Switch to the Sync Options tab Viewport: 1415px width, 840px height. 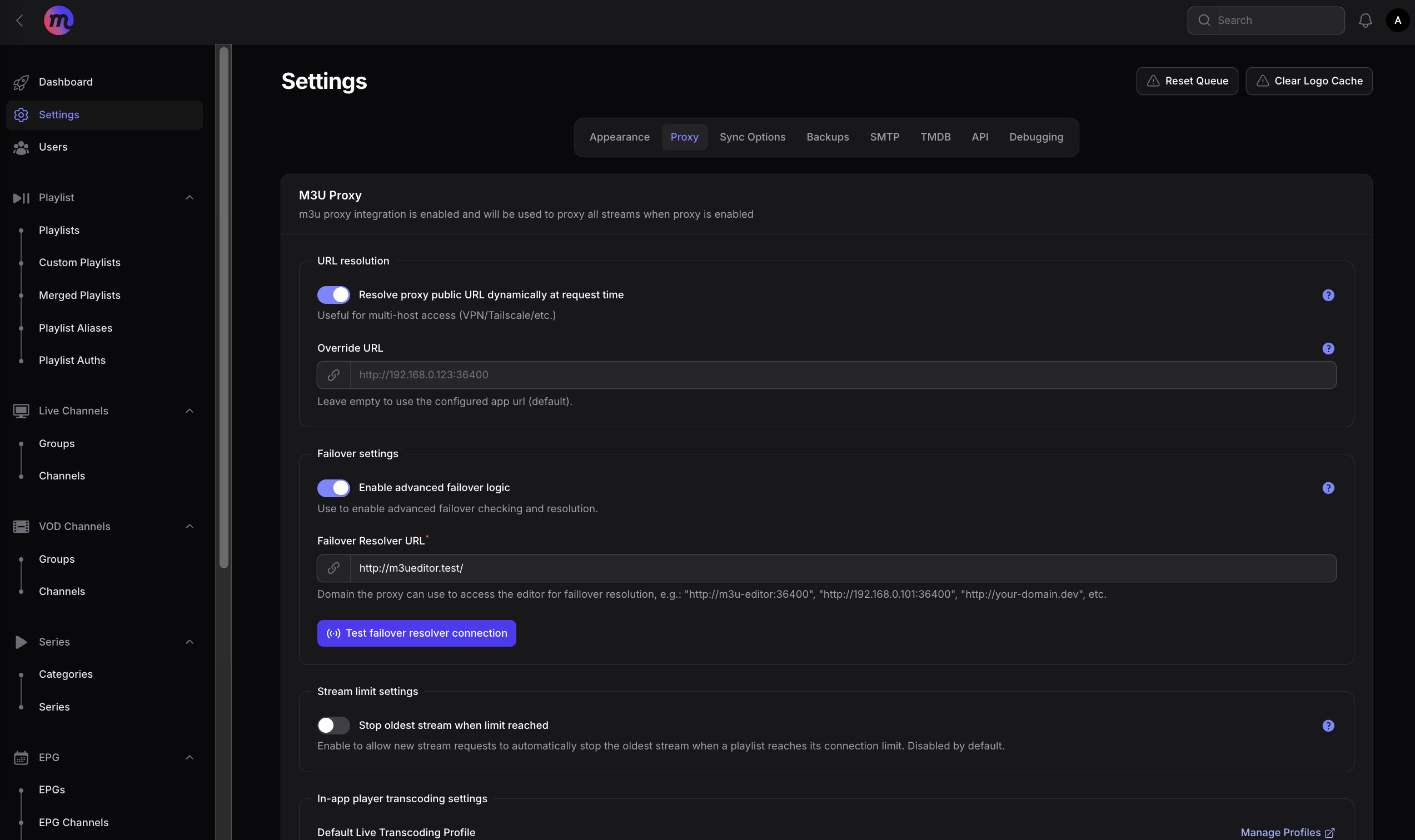(x=752, y=138)
